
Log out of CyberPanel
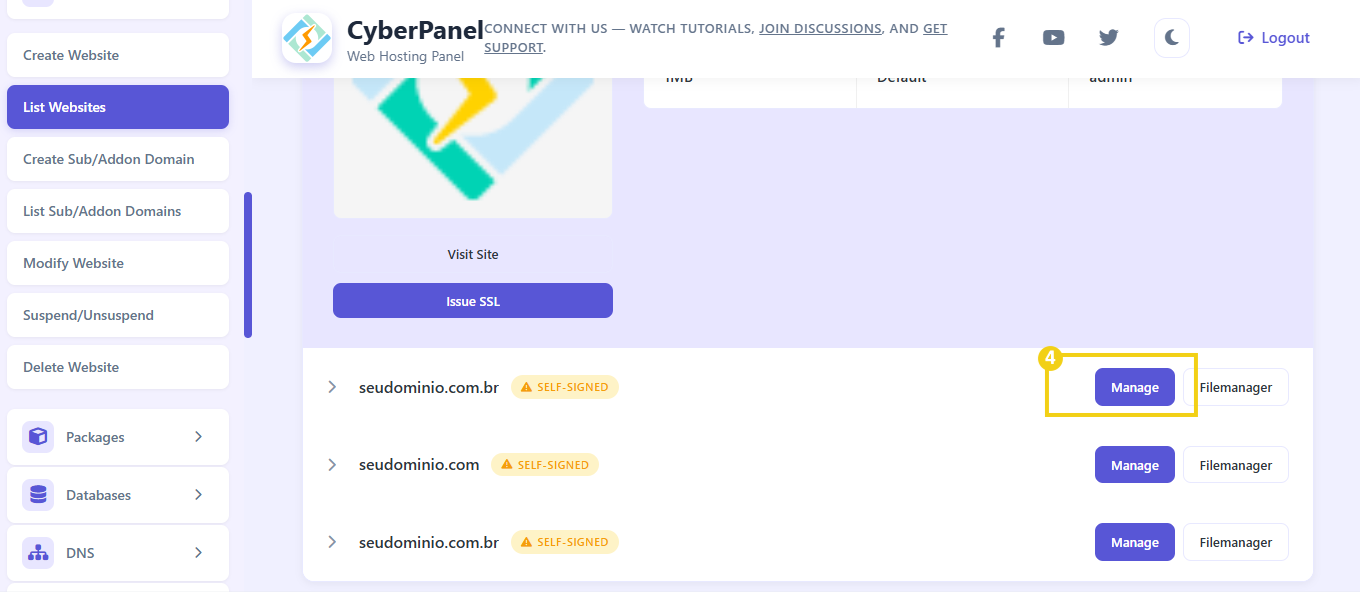pyautogui.click(x=1274, y=37)
